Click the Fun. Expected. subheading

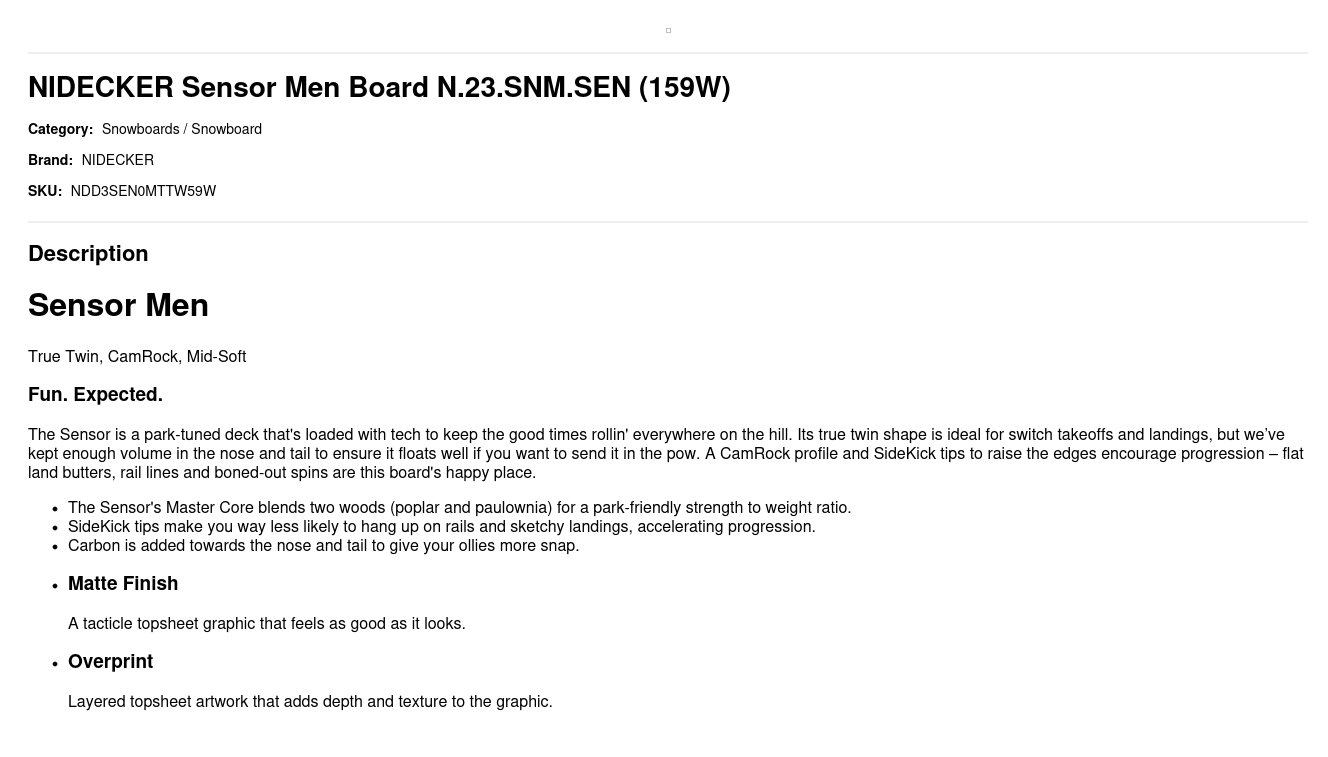95,395
